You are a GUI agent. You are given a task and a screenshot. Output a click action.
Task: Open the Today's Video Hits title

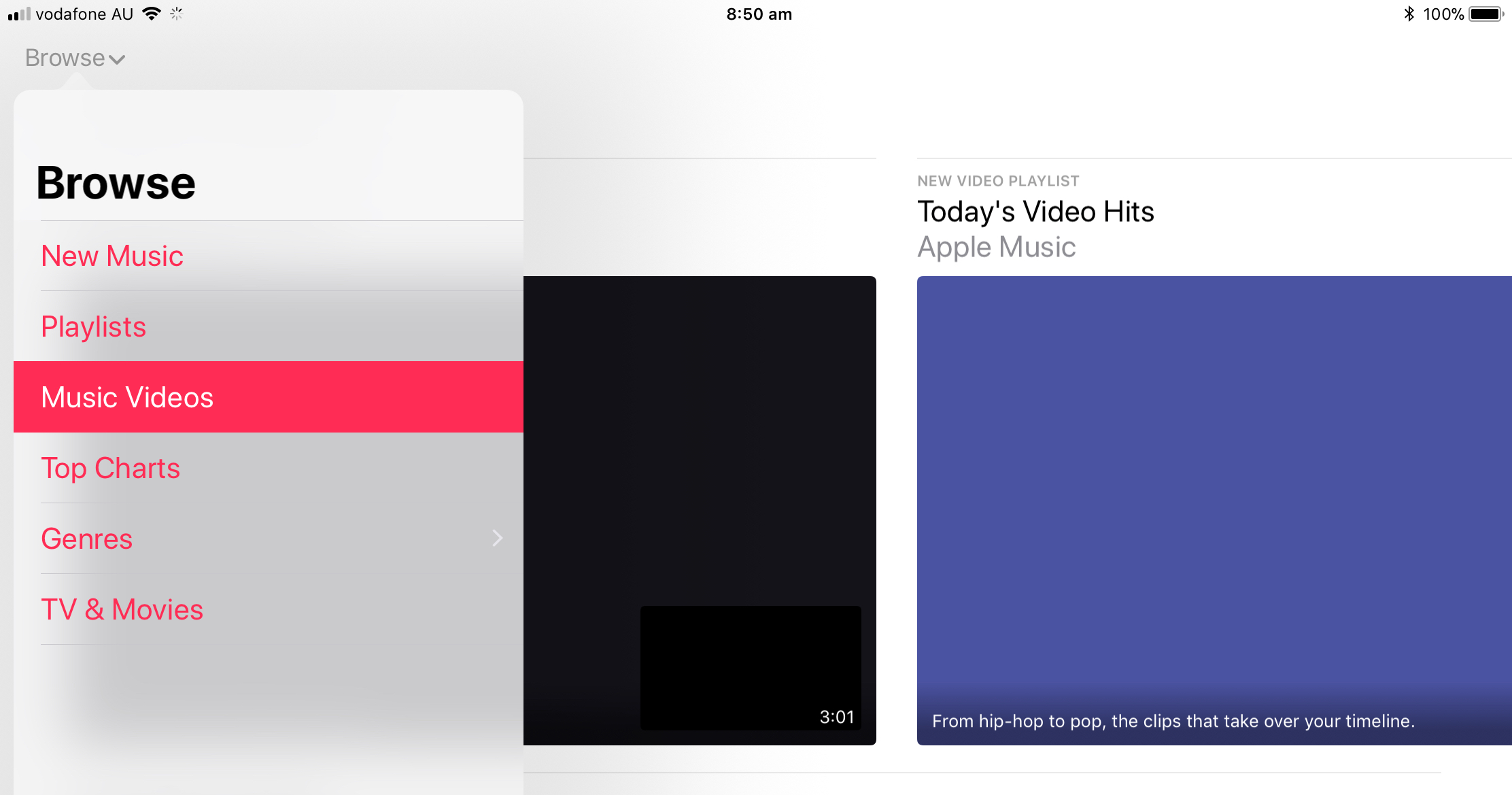tap(1035, 212)
